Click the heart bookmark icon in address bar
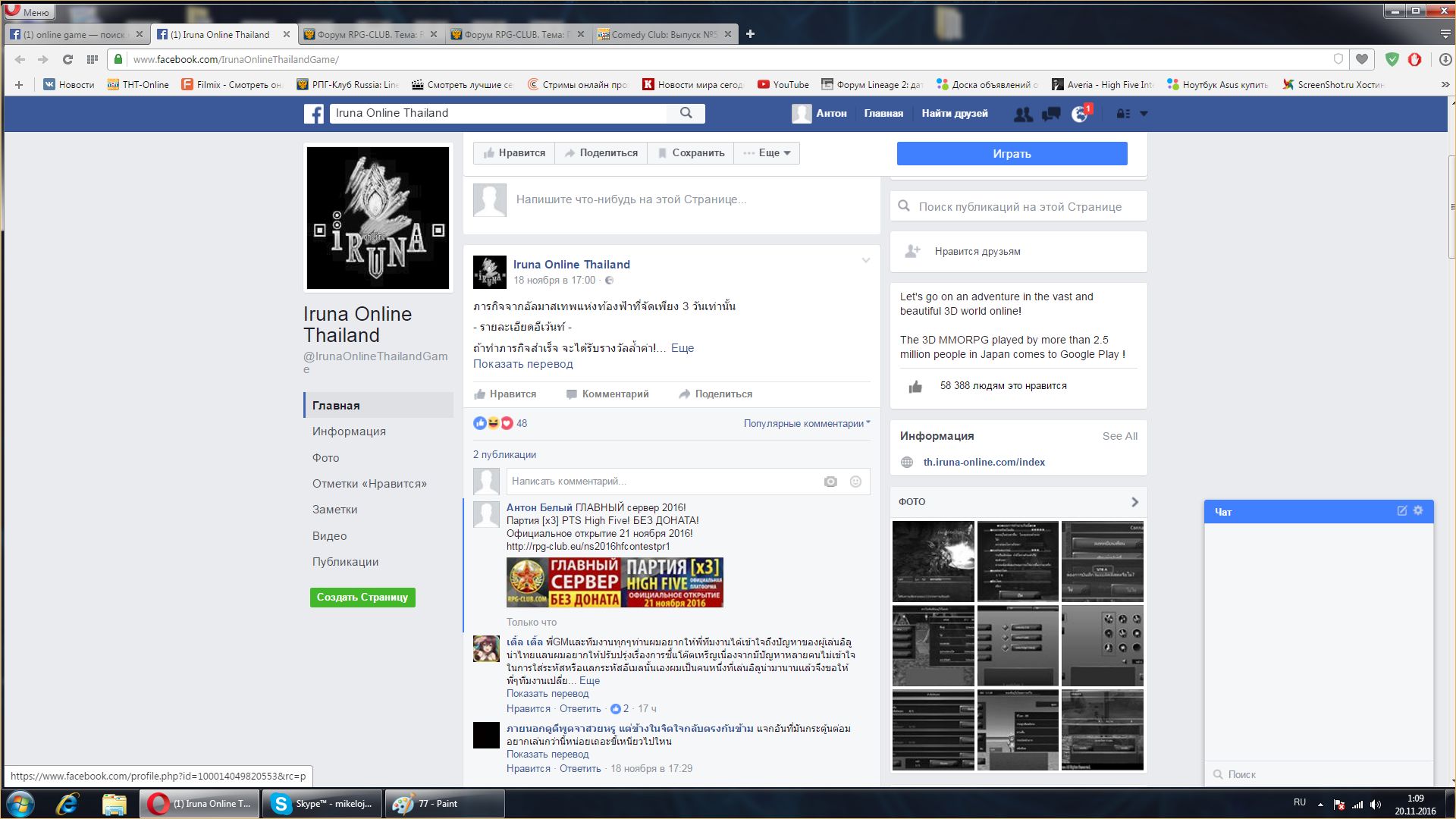This screenshot has width=1456, height=819. pyautogui.click(x=1362, y=59)
